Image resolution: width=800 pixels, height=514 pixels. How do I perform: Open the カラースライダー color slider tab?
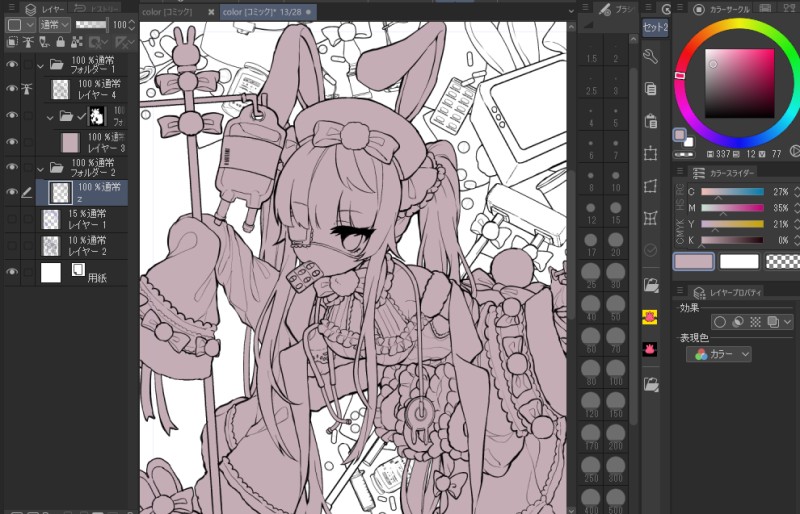coord(723,173)
